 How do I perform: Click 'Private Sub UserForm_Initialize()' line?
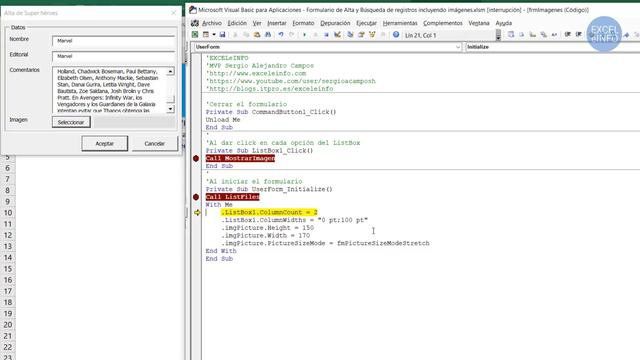269,189
